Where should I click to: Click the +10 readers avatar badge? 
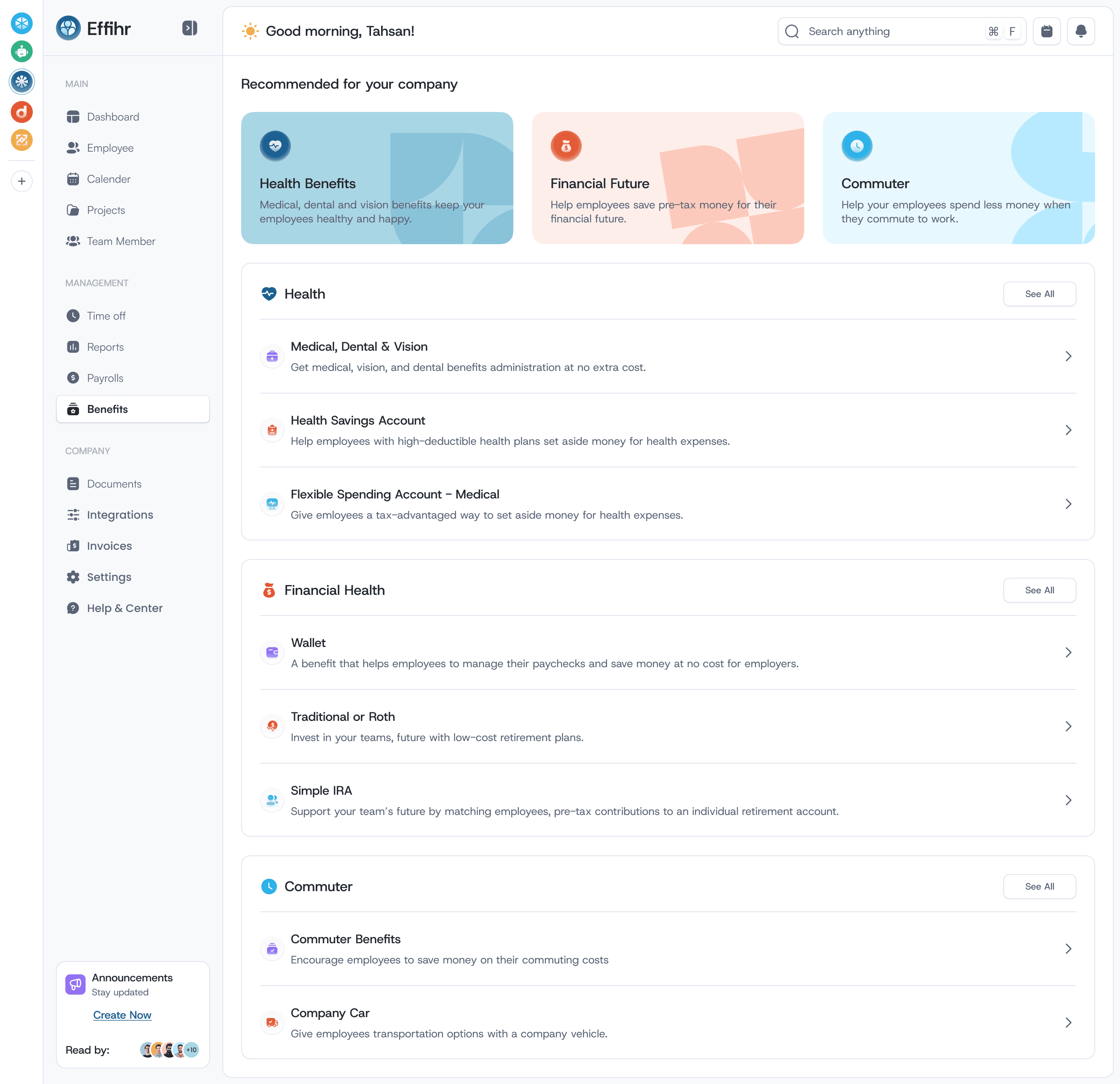(x=191, y=1050)
